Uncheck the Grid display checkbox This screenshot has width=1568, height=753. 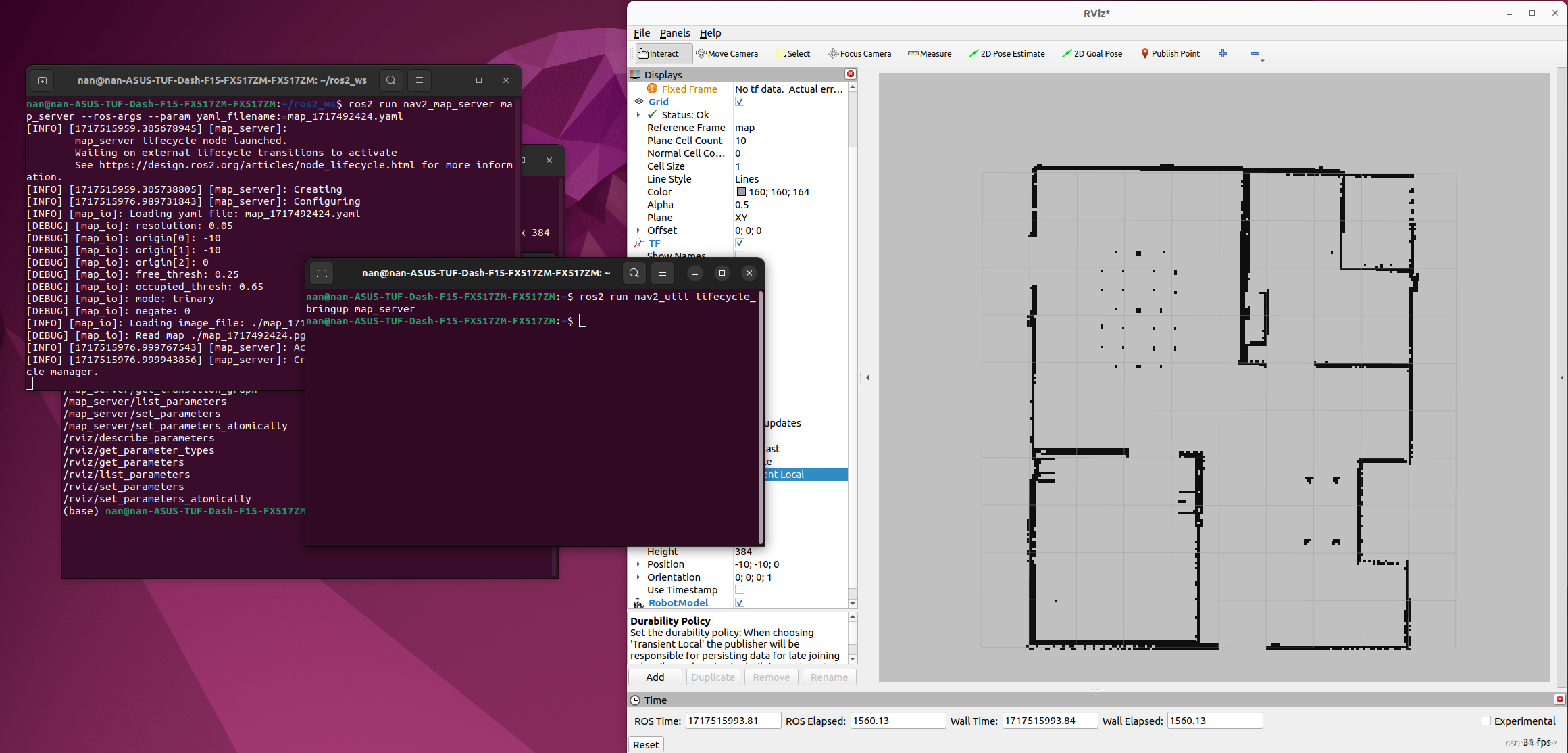pyautogui.click(x=740, y=101)
